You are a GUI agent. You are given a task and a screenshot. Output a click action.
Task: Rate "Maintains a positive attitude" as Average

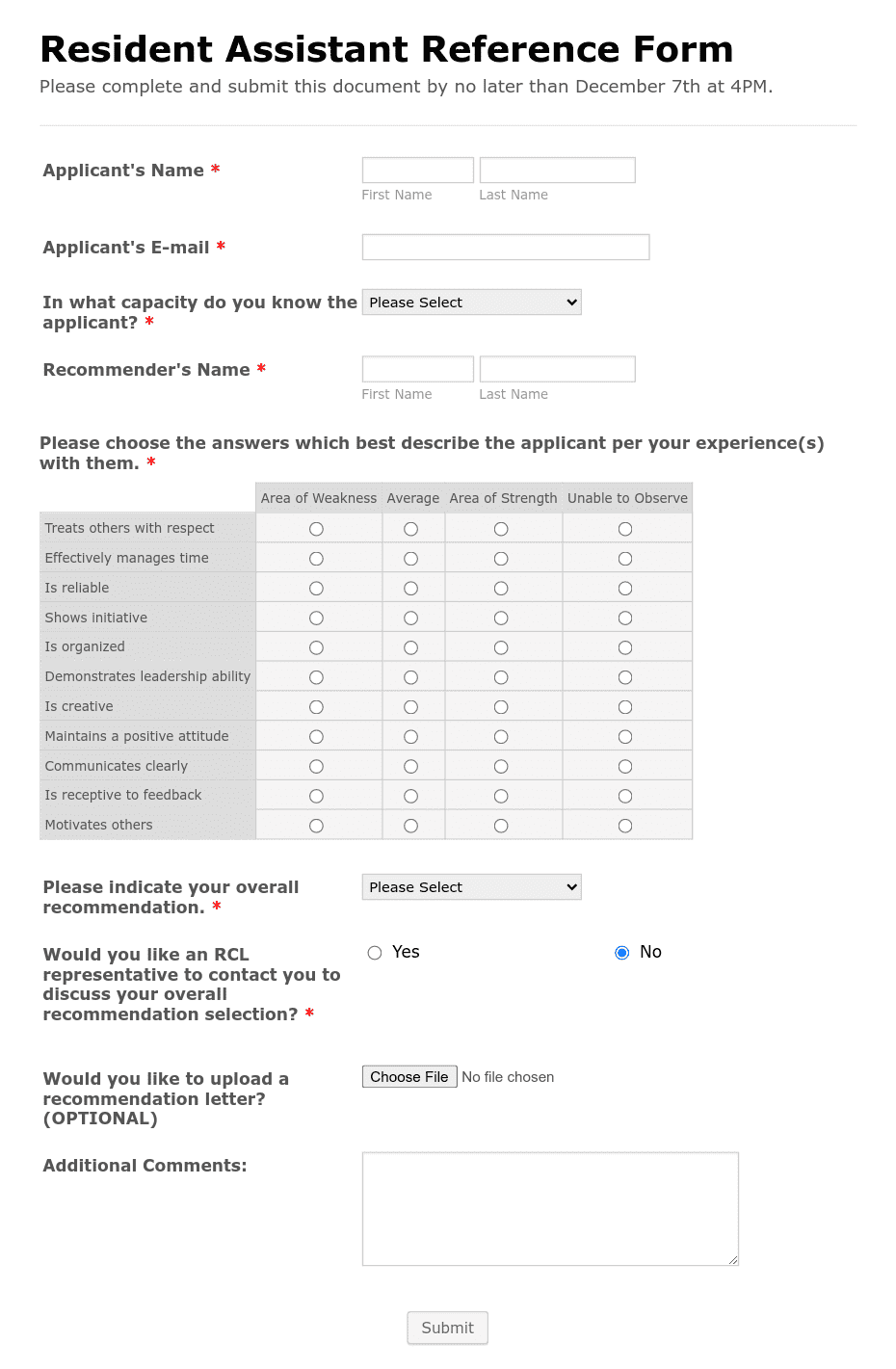click(411, 736)
